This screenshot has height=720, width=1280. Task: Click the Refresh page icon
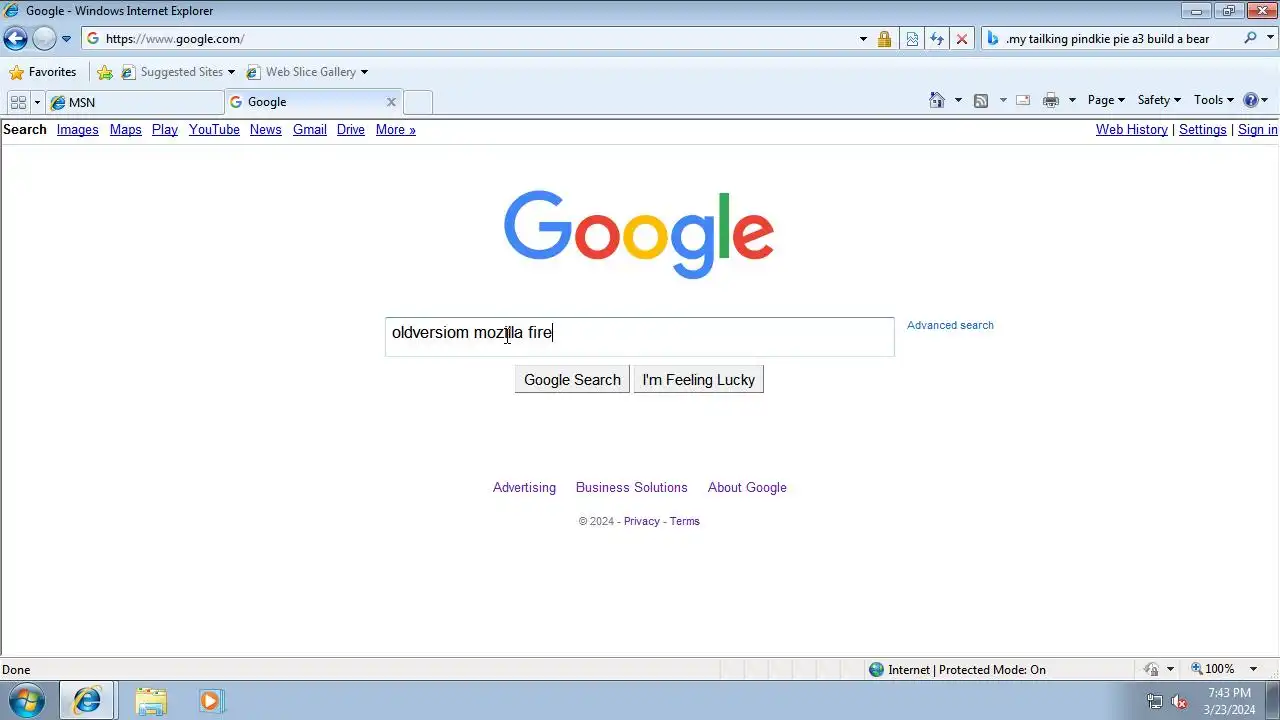(937, 39)
